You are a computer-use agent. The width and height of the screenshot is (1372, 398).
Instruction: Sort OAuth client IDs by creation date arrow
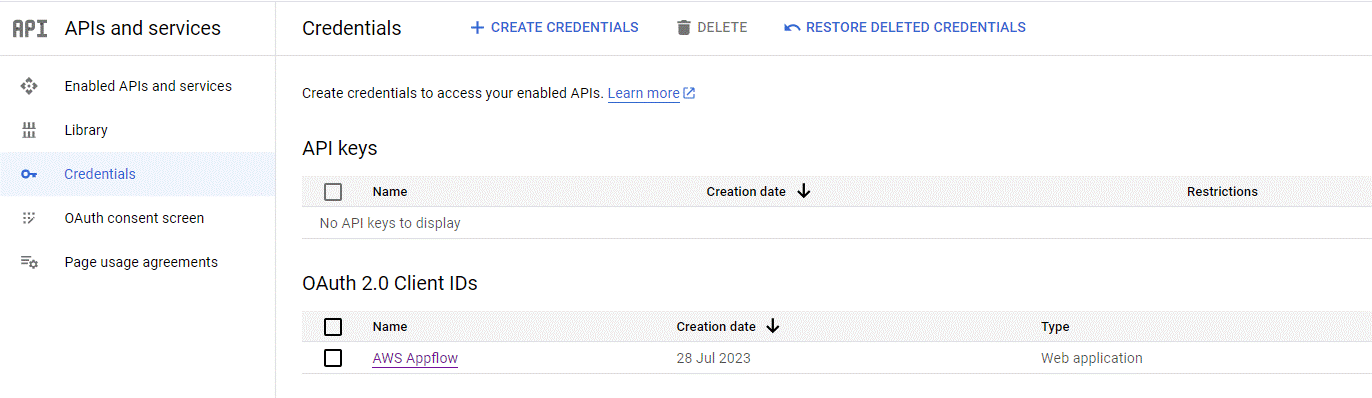point(773,326)
